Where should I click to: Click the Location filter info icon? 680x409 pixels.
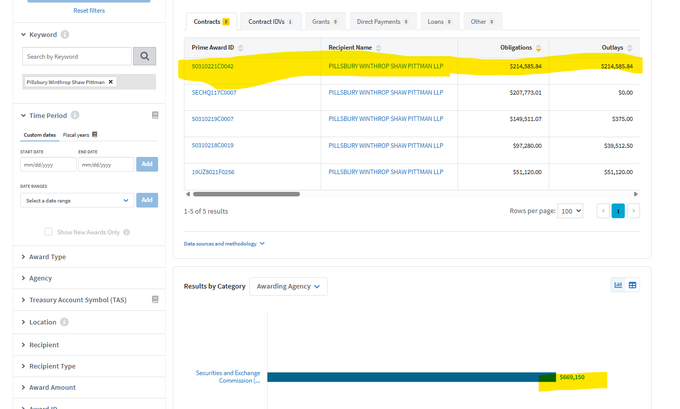[x=65, y=322]
